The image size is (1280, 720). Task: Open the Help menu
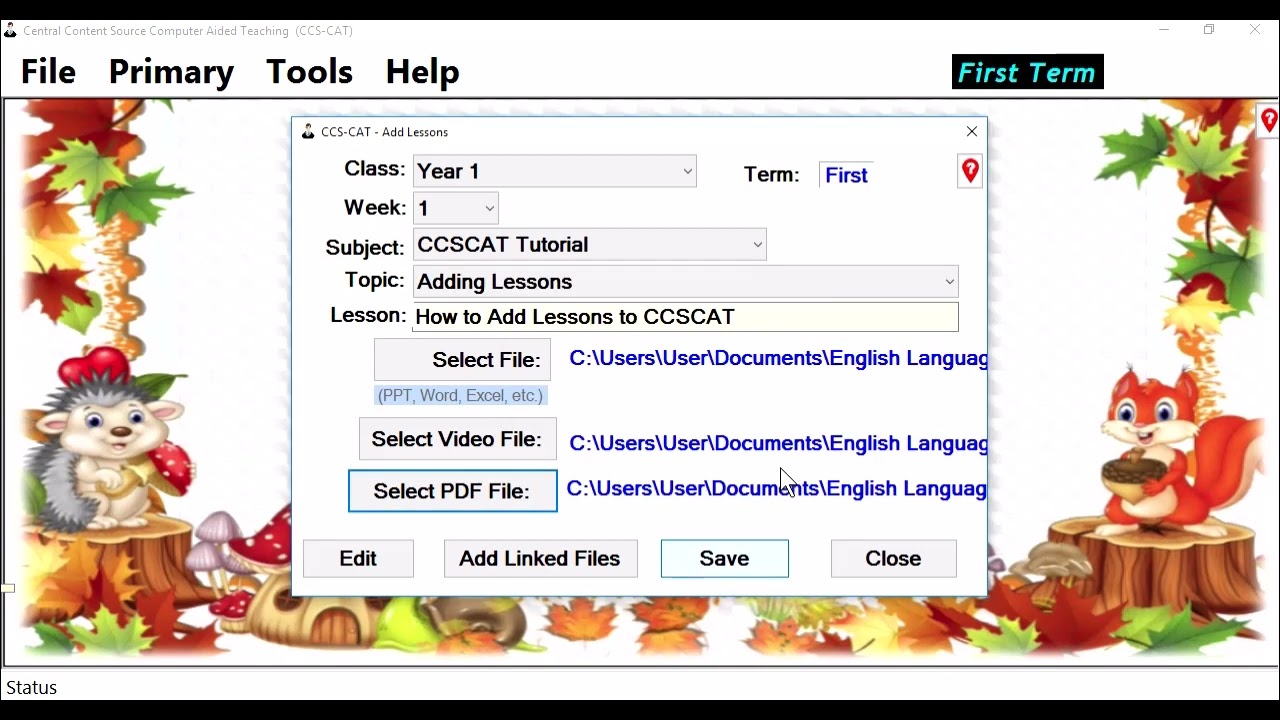422,72
